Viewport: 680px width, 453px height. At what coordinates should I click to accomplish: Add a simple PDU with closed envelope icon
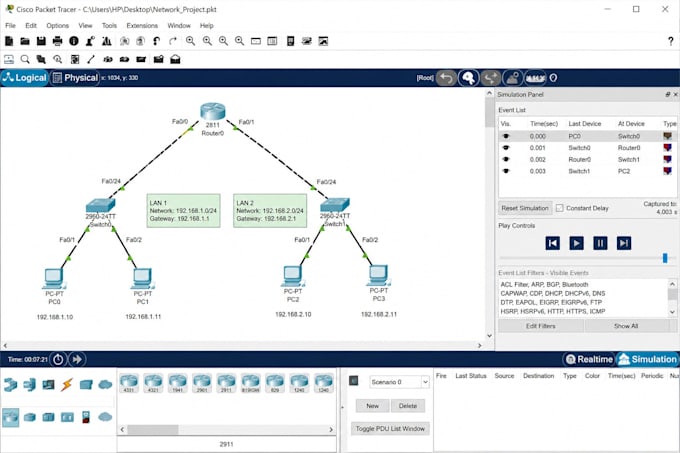159,59
